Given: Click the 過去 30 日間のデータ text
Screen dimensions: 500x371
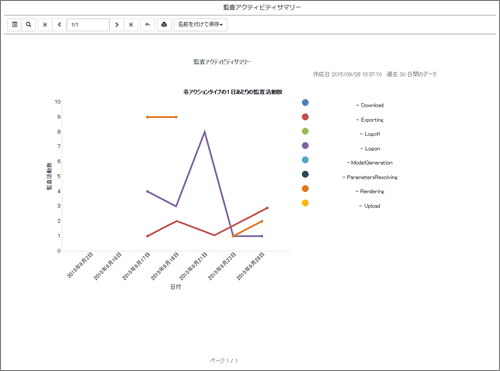Looking at the screenshot, I should point(411,74).
